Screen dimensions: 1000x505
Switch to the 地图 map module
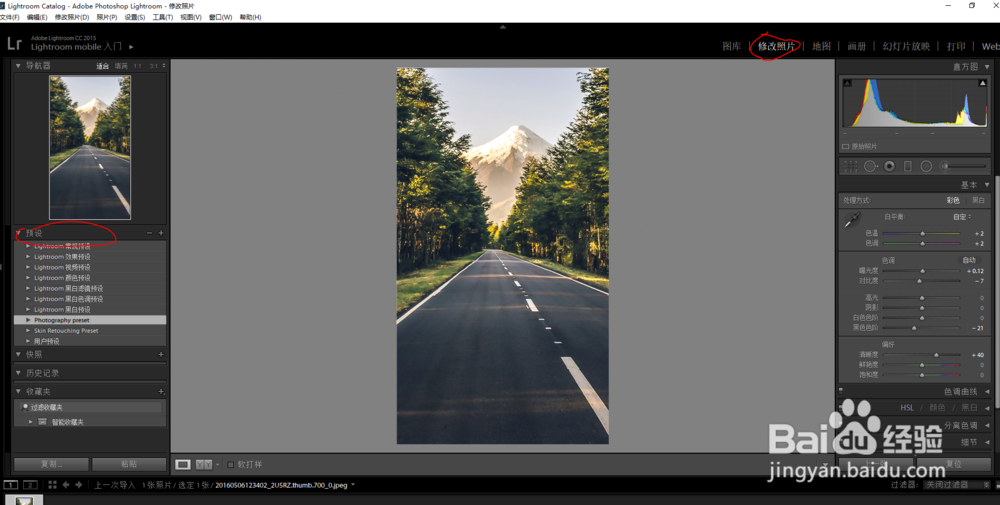821,46
